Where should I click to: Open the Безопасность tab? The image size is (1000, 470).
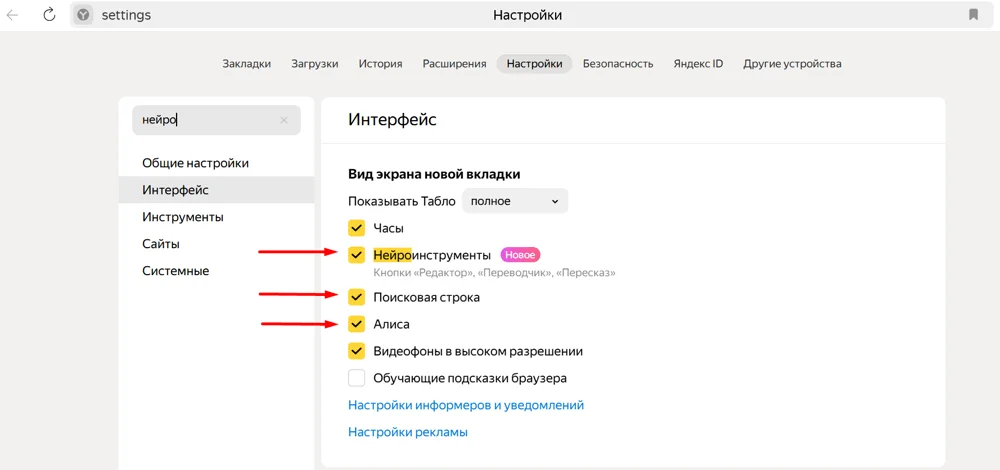pyautogui.click(x=618, y=64)
